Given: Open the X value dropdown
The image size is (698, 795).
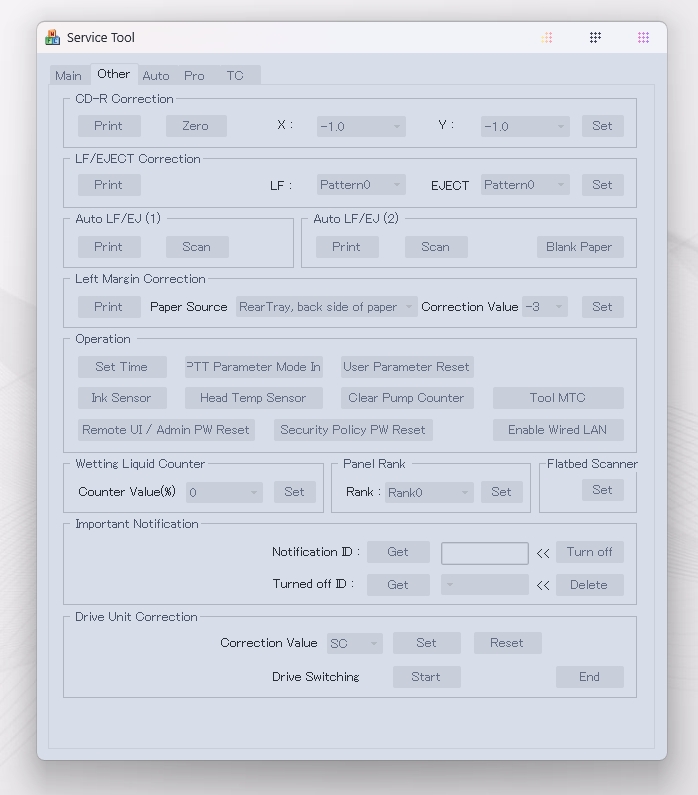Looking at the screenshot, I should coord(361,126).
